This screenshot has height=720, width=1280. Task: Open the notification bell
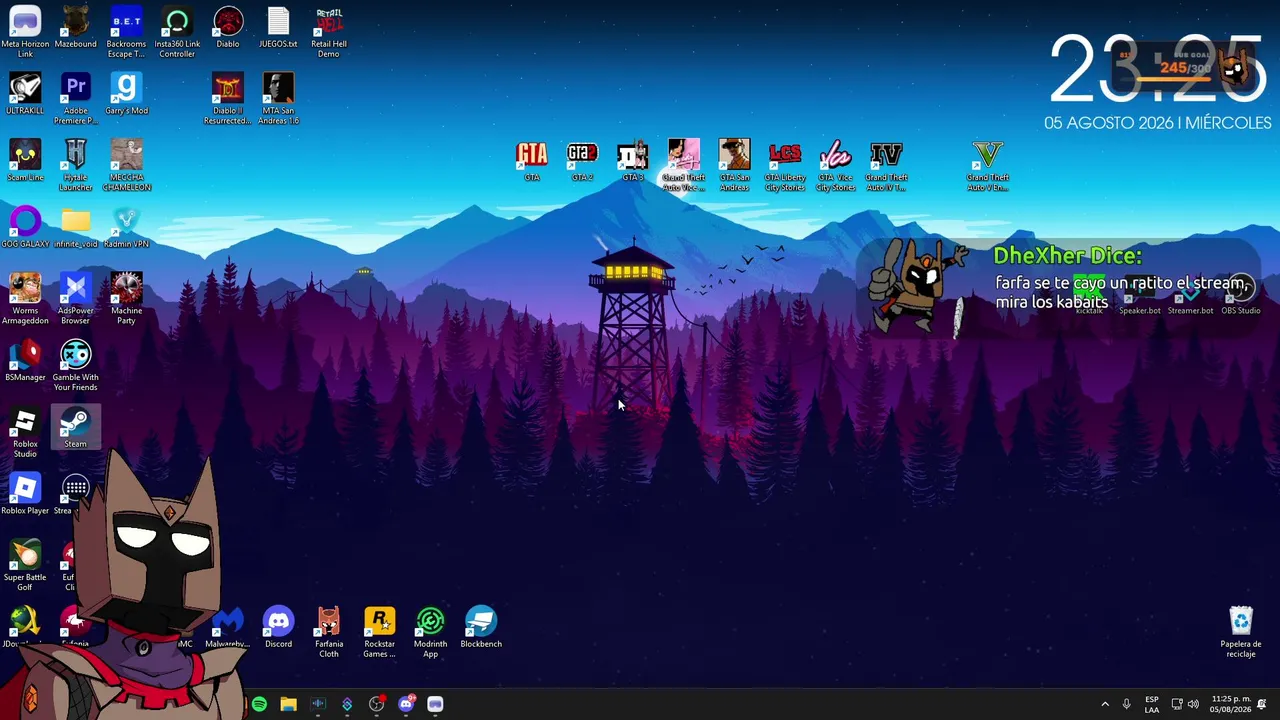[x=1262, y=704]
